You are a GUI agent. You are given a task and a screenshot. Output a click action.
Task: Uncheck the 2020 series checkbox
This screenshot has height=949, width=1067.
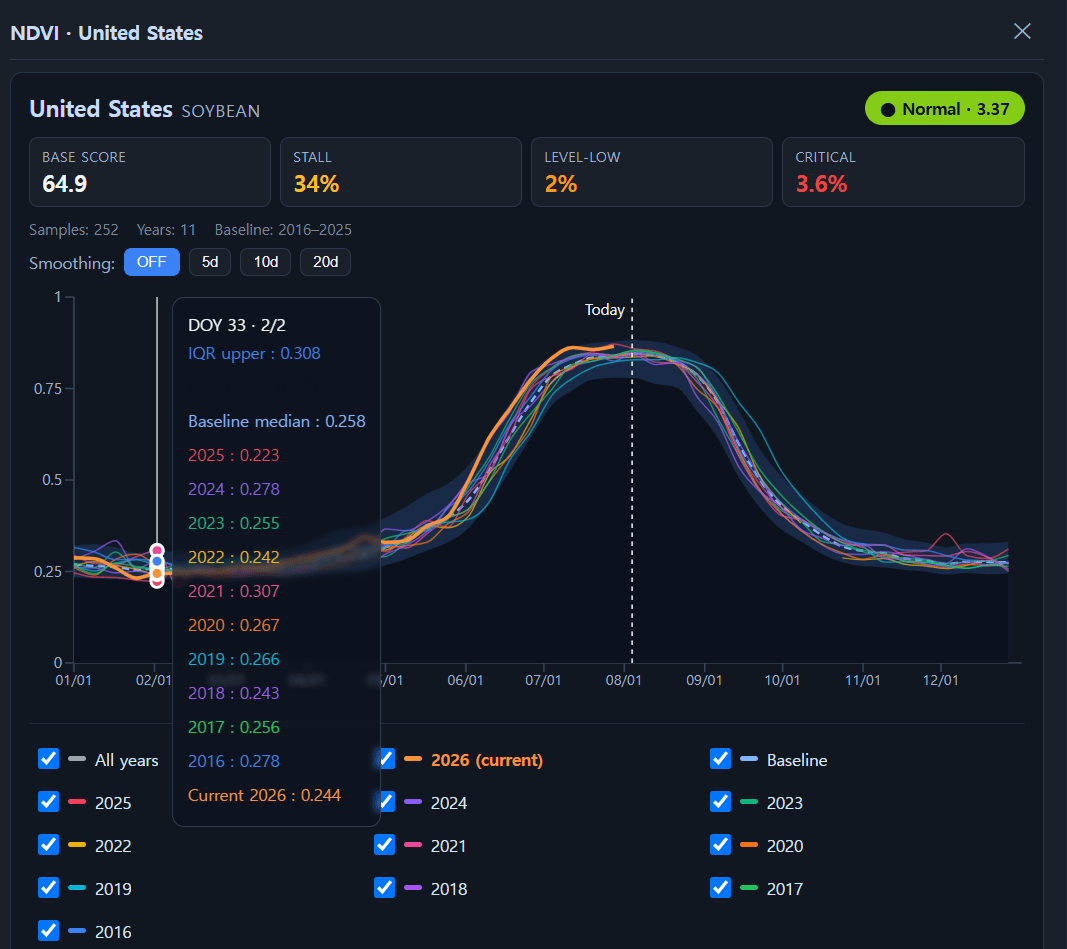(720, 845)
